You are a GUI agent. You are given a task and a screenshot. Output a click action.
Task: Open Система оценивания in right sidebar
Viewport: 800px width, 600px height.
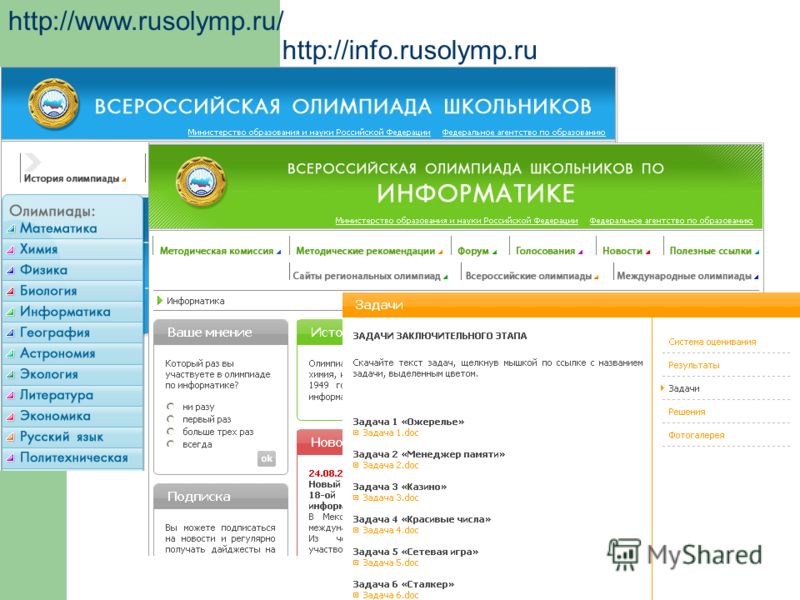point(712,342)
